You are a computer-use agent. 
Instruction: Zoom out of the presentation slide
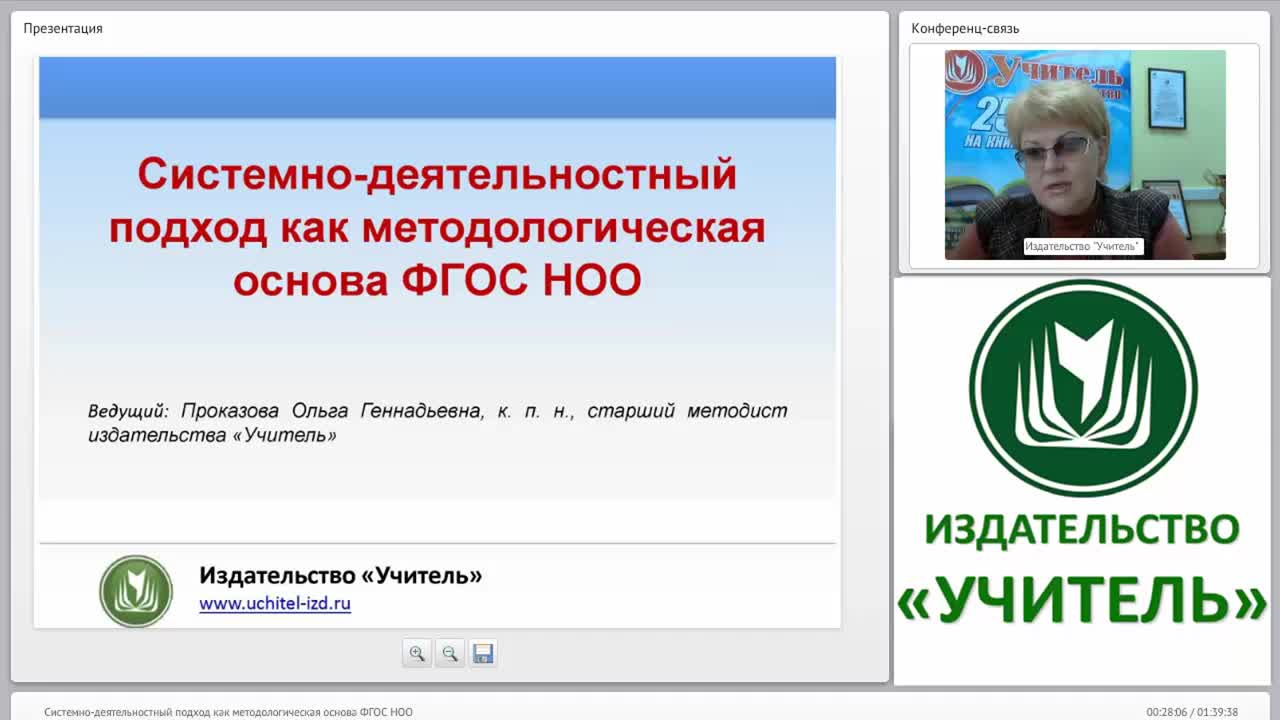(x=450, y=654)
